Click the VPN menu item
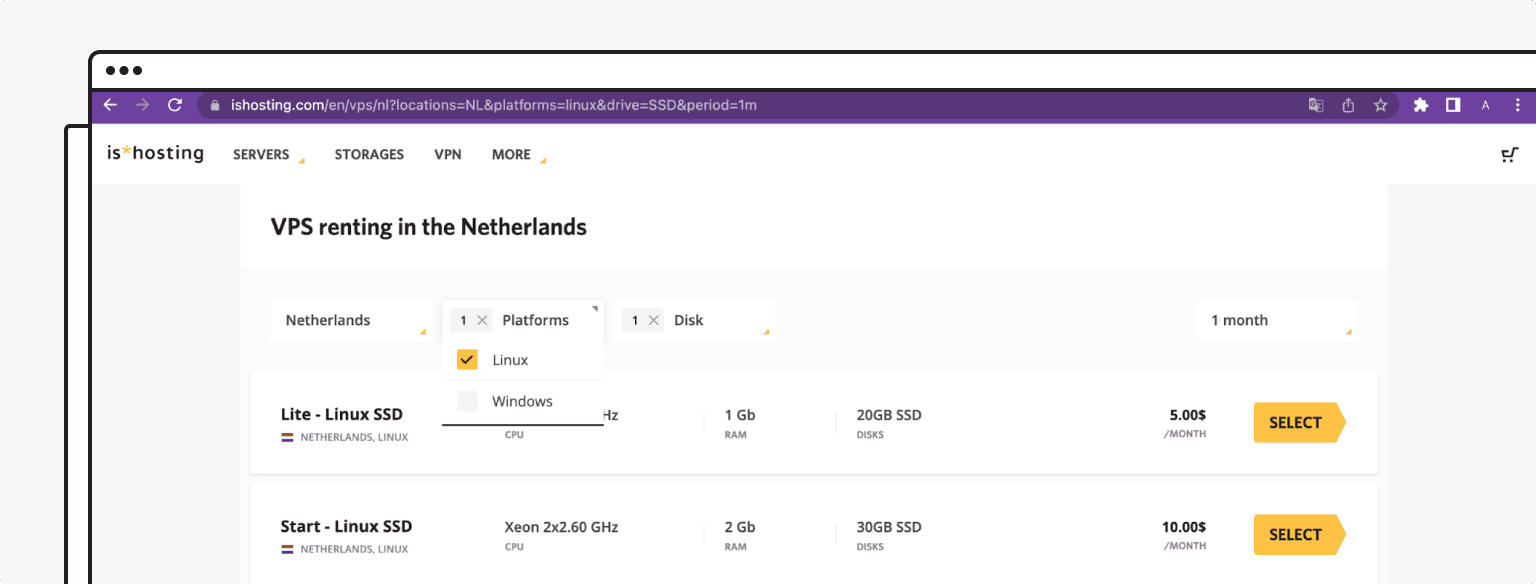1536x584 pixels. click(x=448, y=154)
